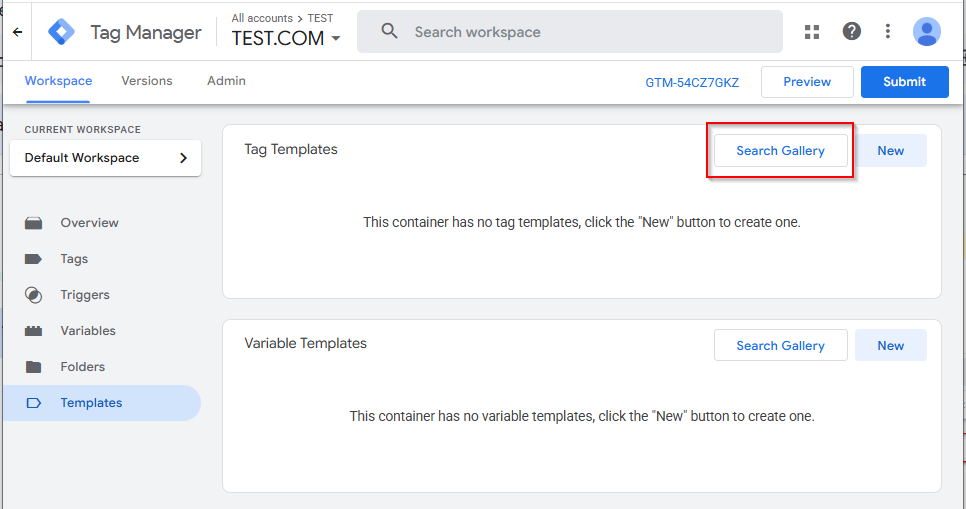The image size is (966, 509).
Task: Click New button for Variable Templates
Action: (890, 345)
